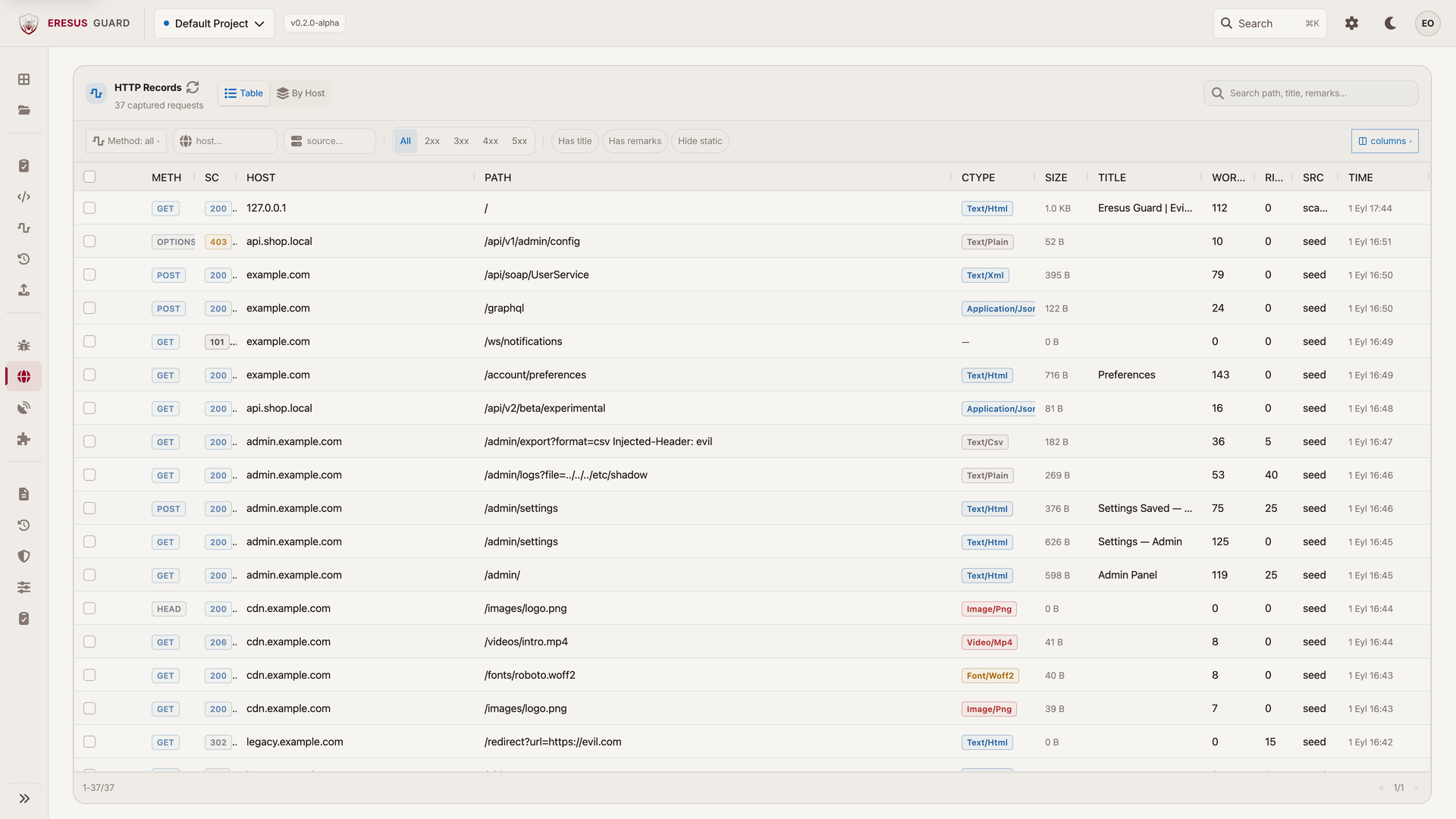Screen dimensions: 1456x819
Task: Check the legacy.example.com row checkbox
Action: (x=89, y=742)
